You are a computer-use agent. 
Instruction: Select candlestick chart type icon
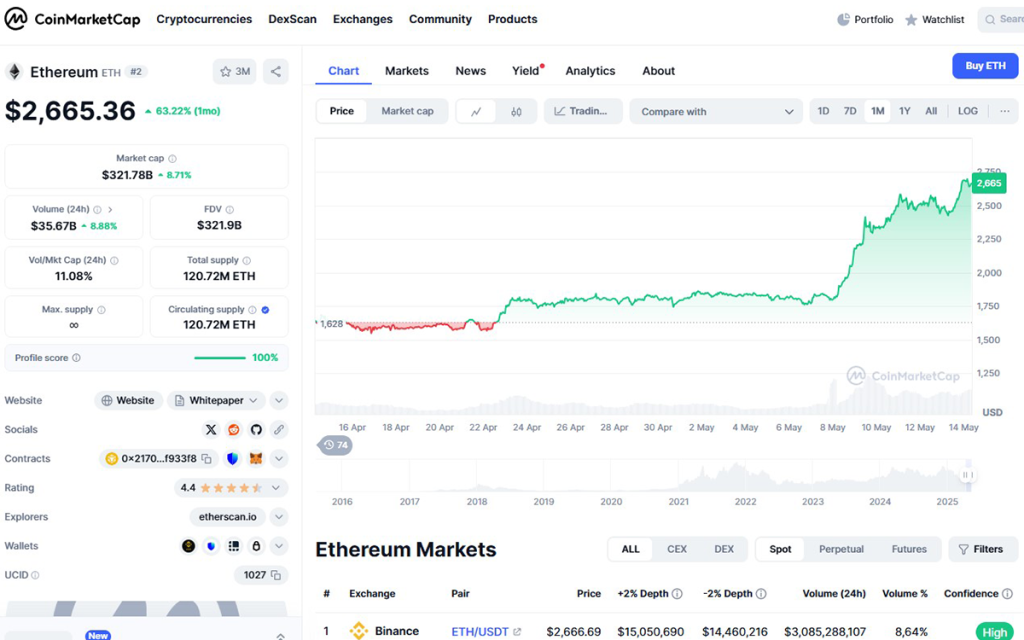[516, 112]
